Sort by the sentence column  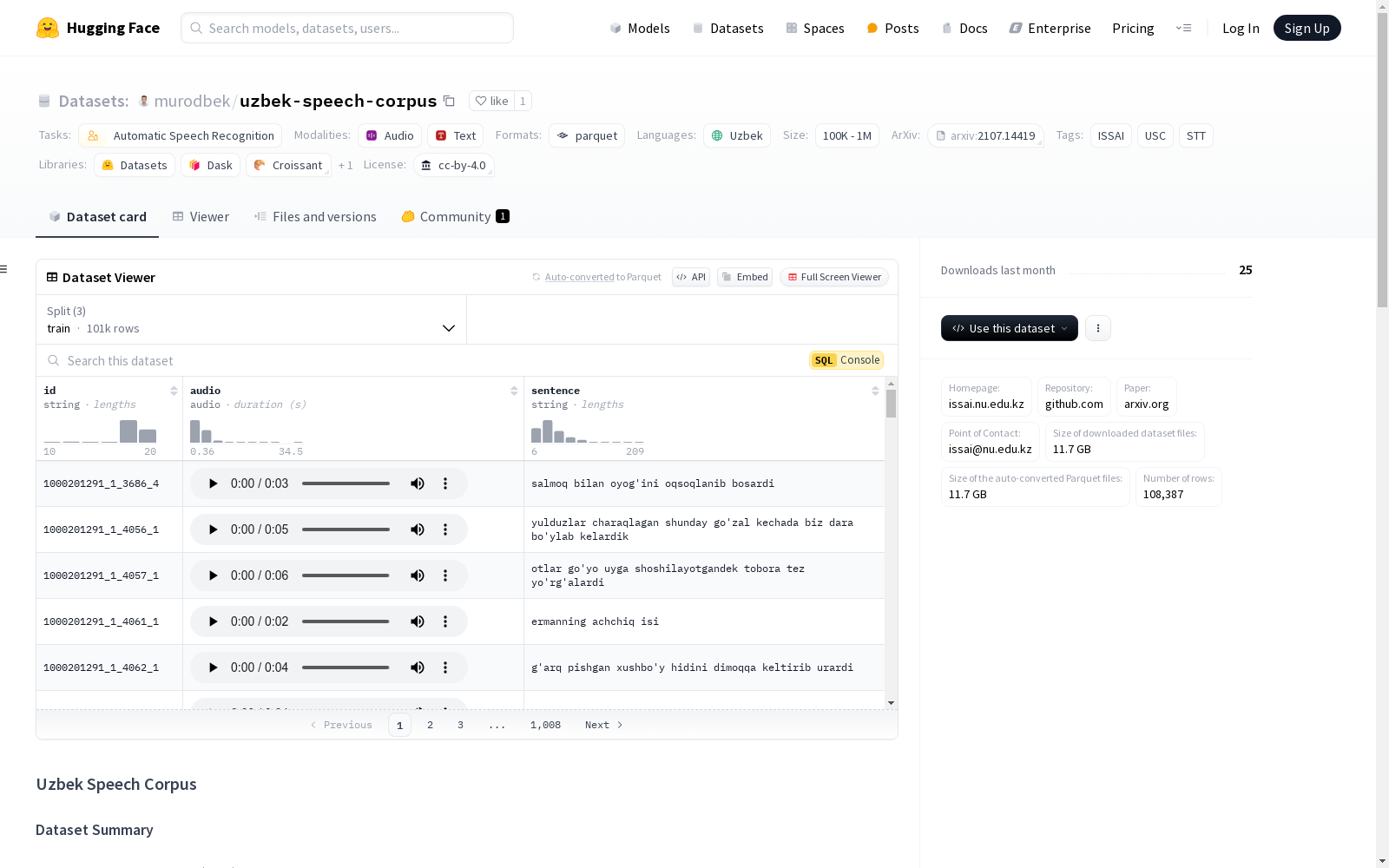[x=875, y=391]
